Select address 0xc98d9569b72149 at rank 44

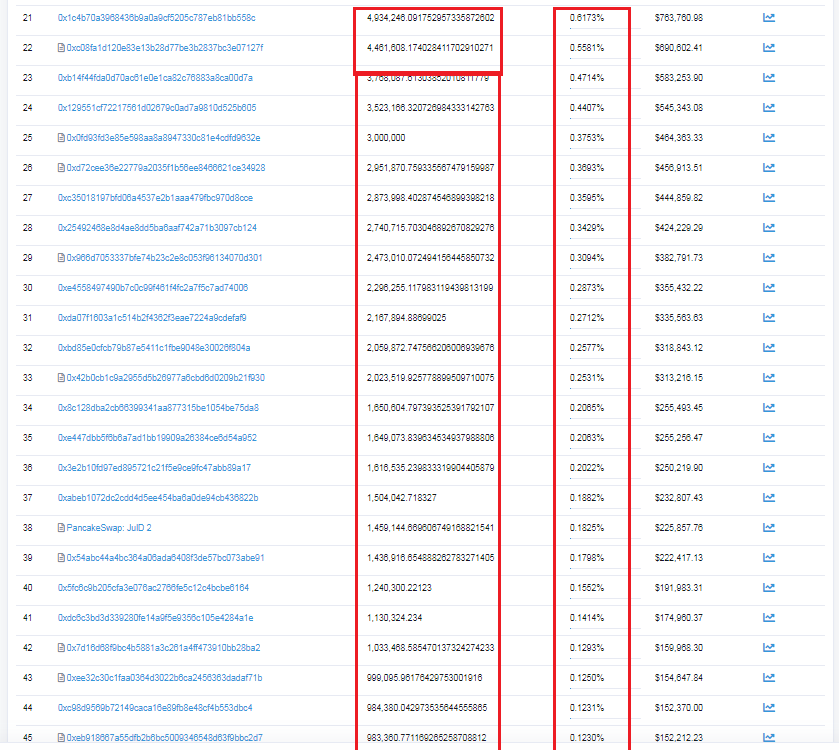155,708
